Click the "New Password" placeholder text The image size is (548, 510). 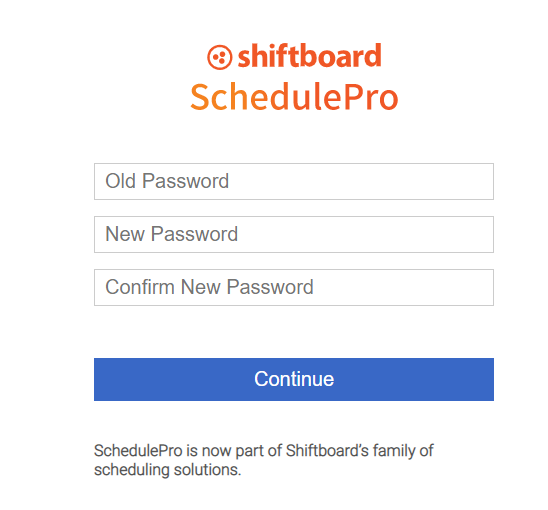172,234
